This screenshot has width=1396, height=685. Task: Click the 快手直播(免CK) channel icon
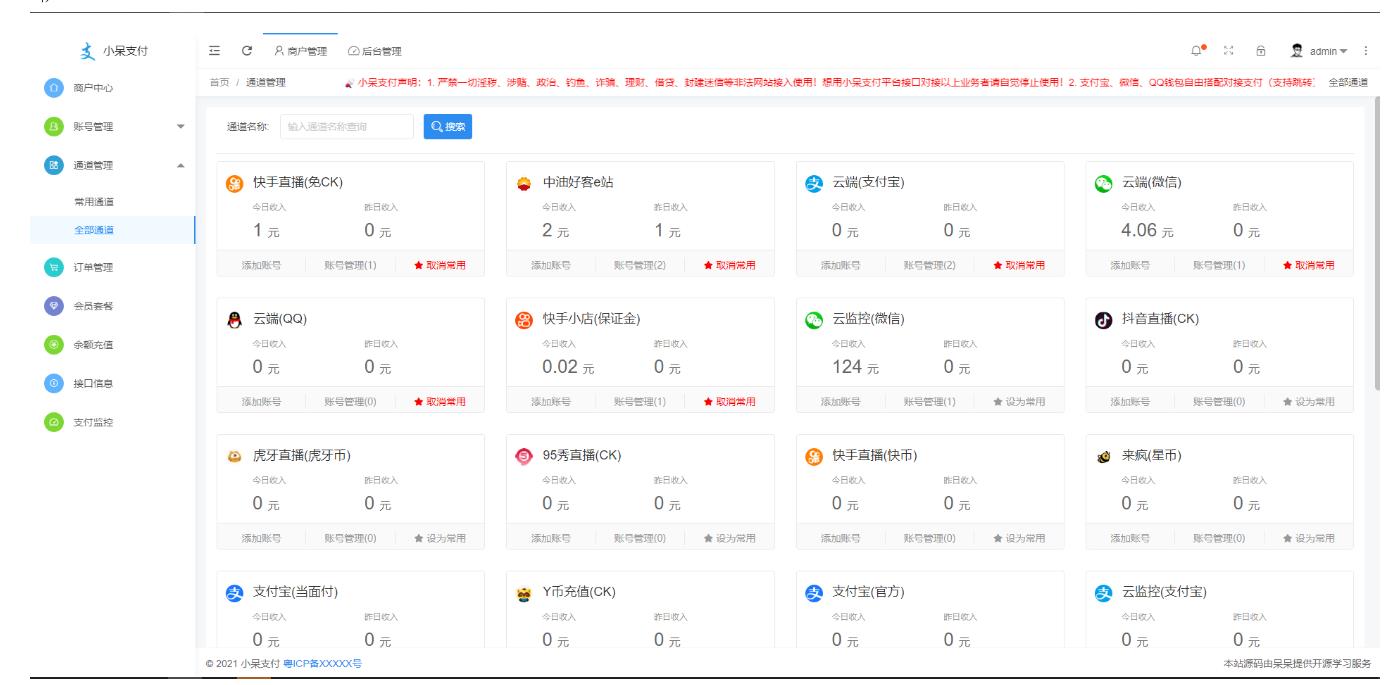235,183
